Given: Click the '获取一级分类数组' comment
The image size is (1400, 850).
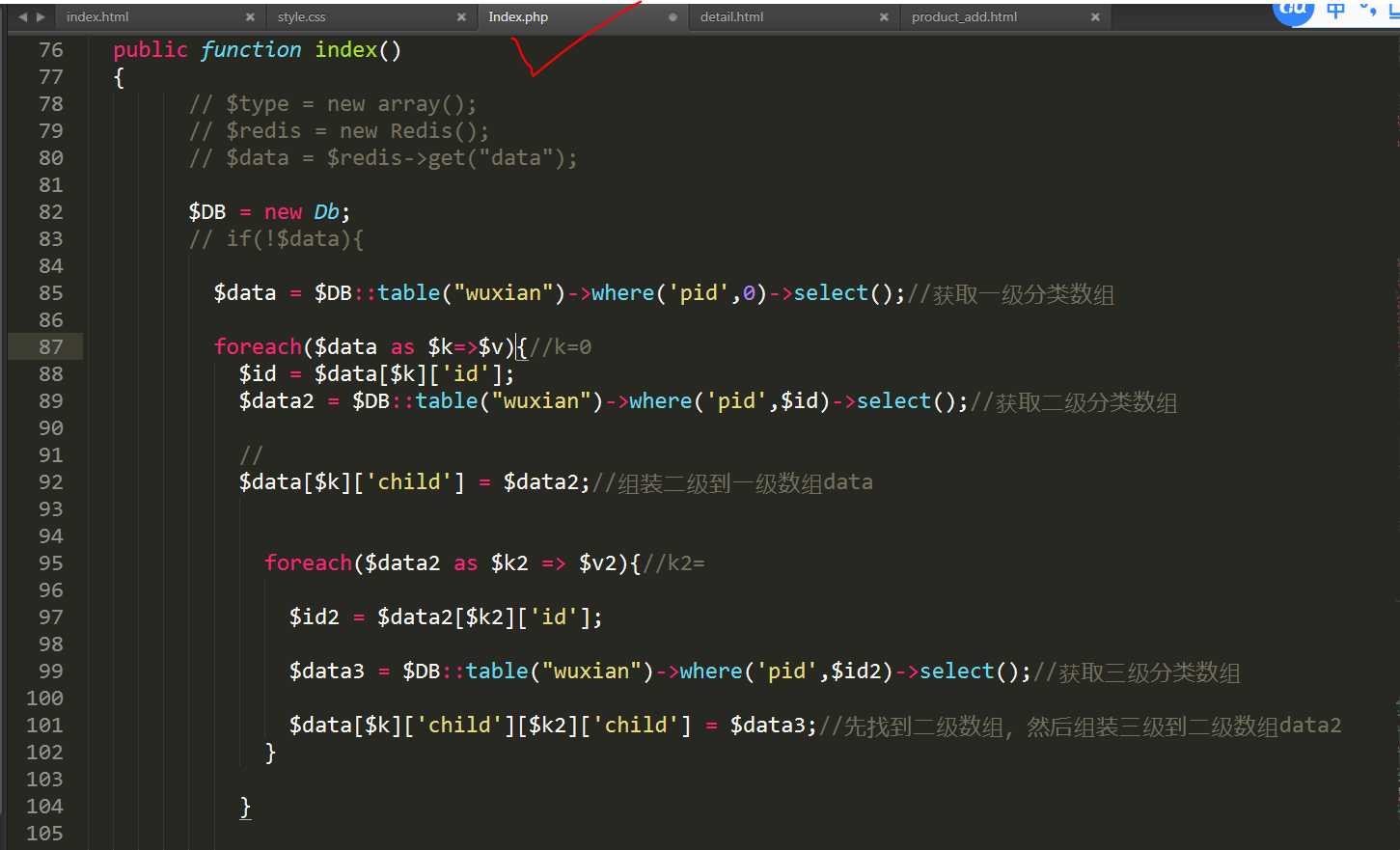Looking at the screenshot, I should pos(1011,294).
